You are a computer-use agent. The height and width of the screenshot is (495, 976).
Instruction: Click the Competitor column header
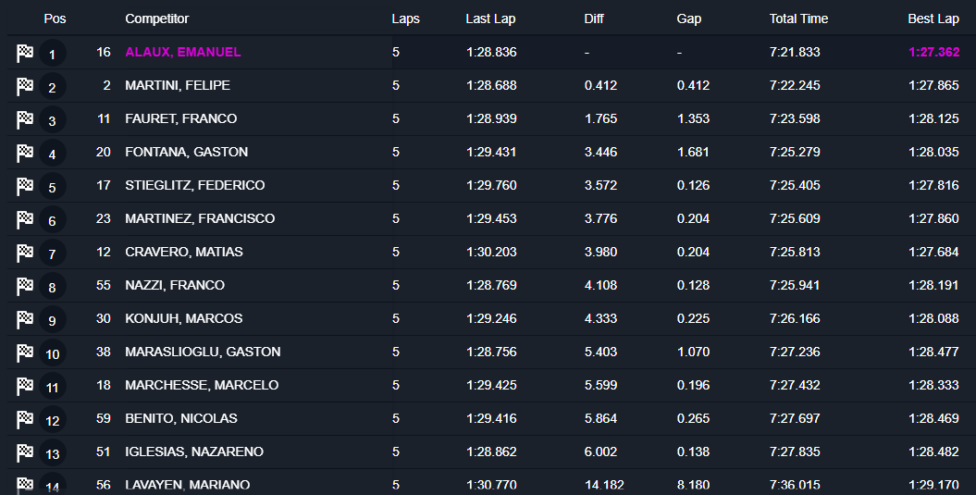tap(157, 19)
